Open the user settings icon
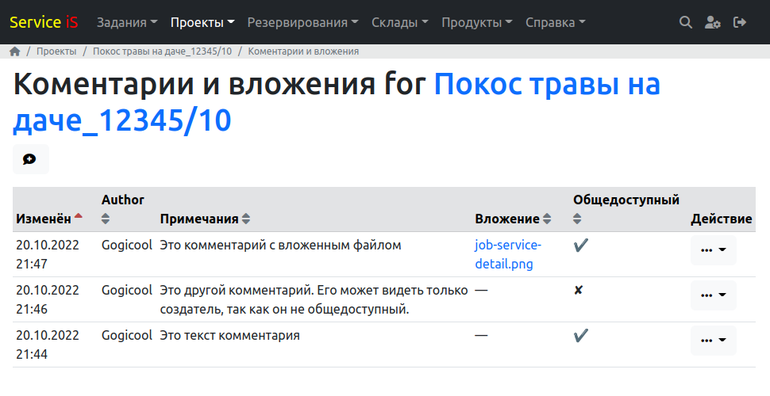 [x=713, y=22]
